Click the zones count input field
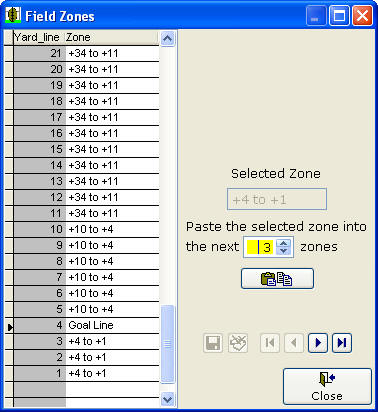 (x=260, y=247)
